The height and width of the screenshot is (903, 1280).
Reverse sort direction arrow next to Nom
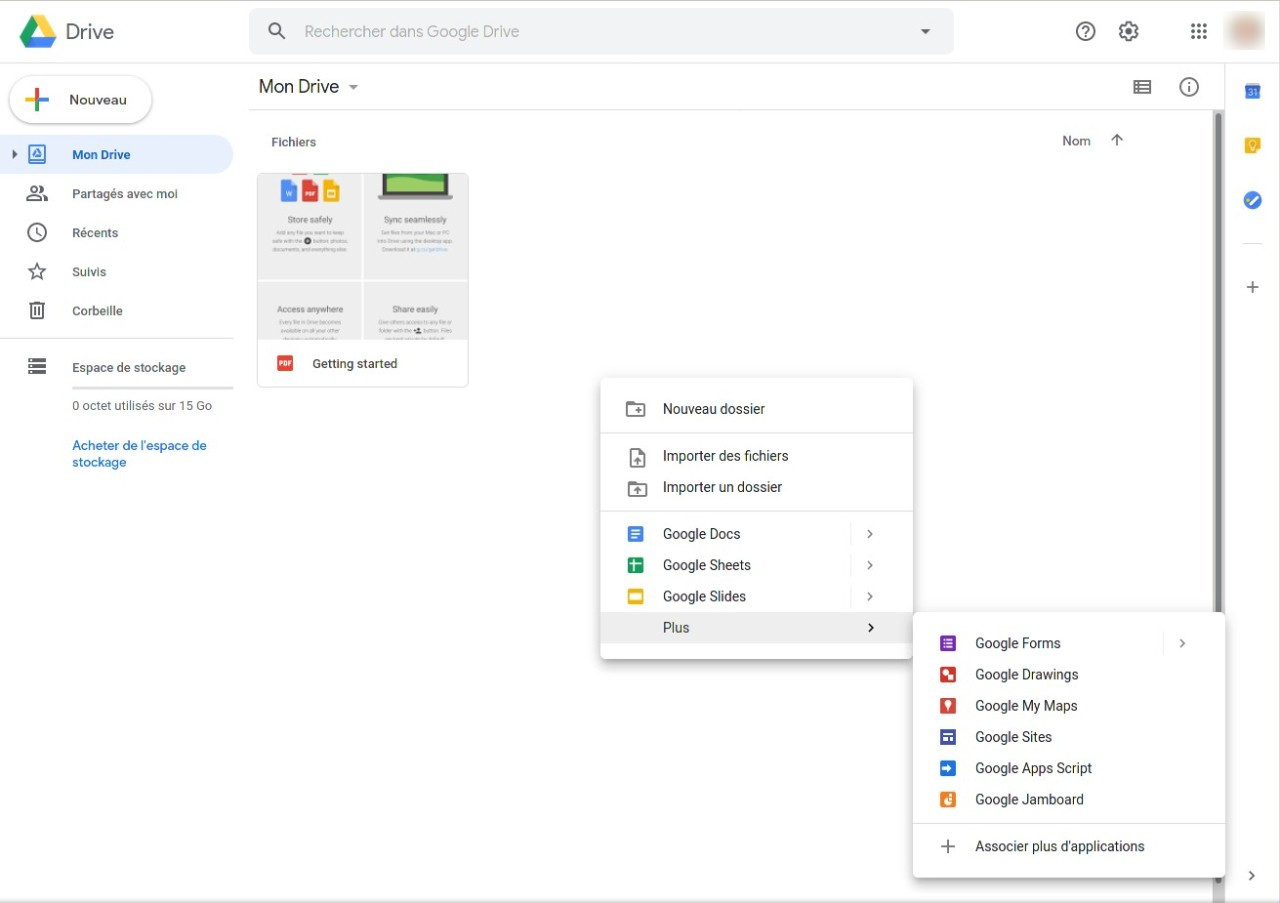(1117, 141)
